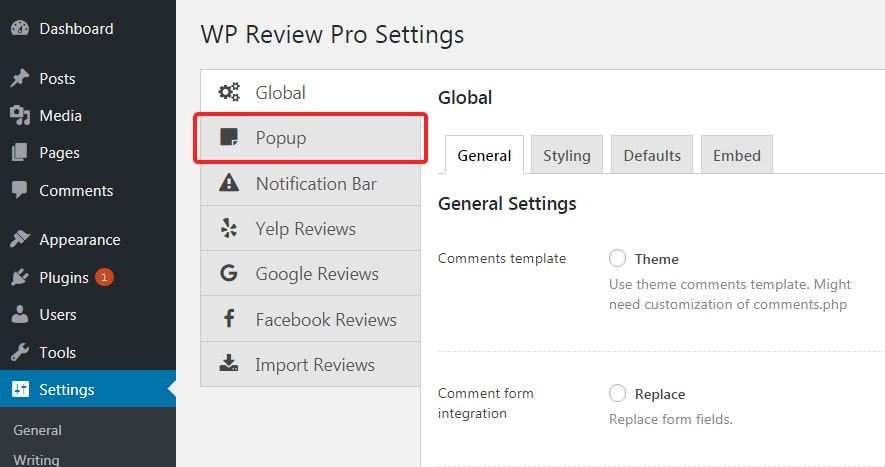885x467 pixels.
Task: Switch to the Styling tab
Action: point(567,155)
